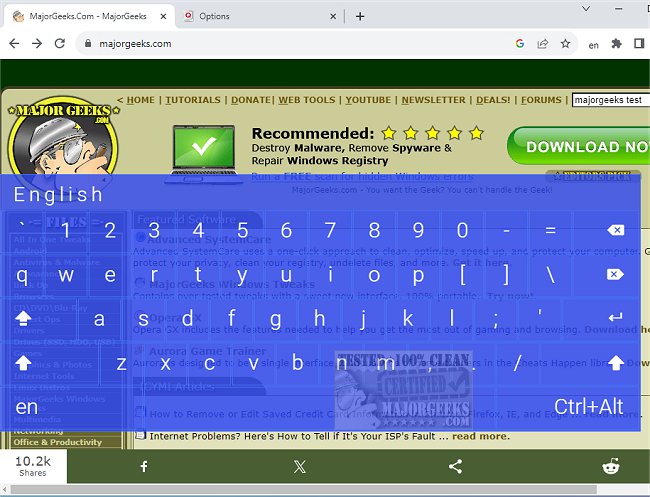
Task: Click the generic share icon in bottom bar
Action: (x=455, y=466)
